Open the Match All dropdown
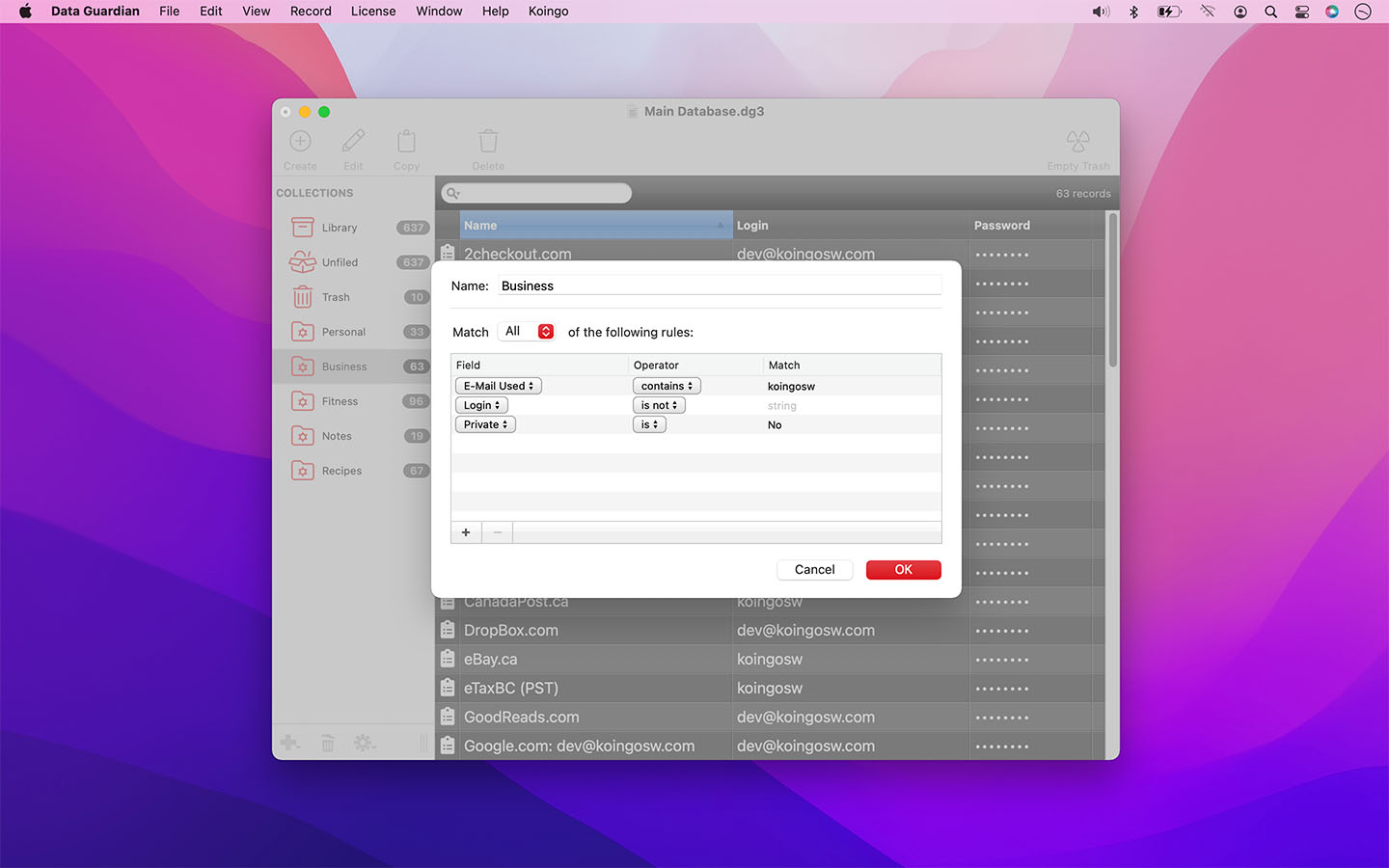The width and height of the screenshot is (1389, 868). (x=527, y=331)
